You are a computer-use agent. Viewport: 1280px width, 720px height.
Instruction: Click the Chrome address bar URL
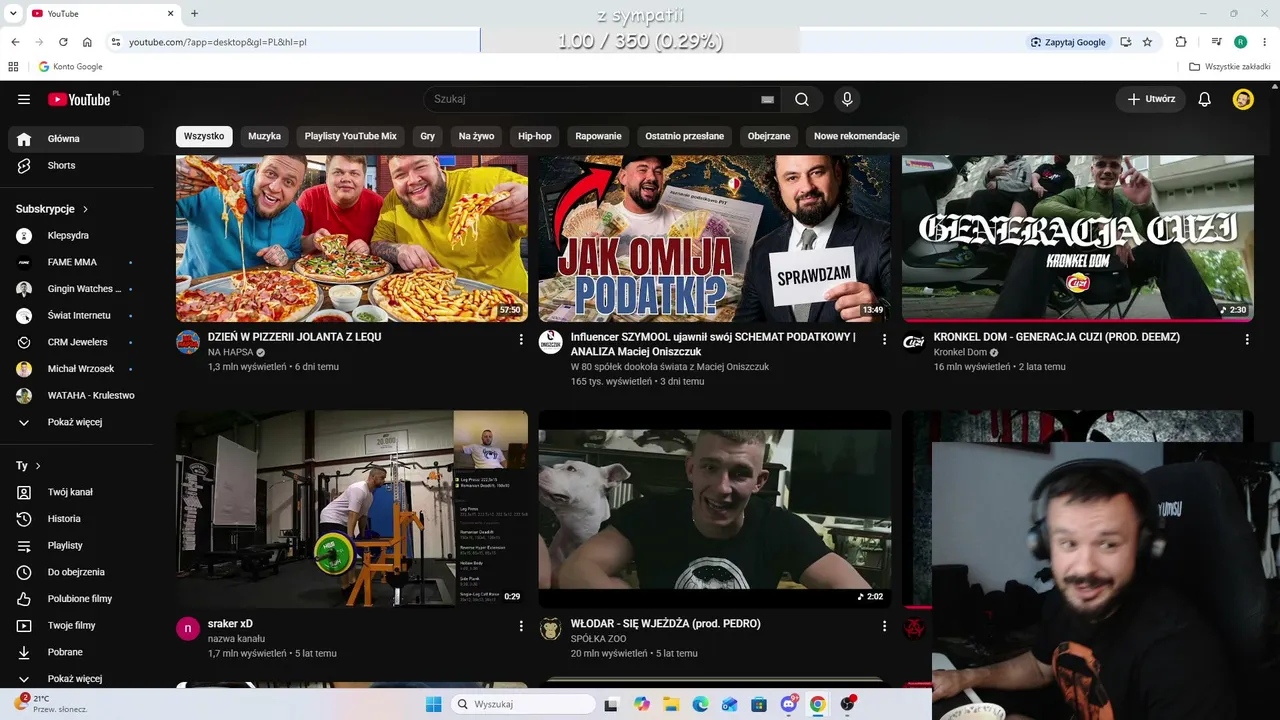(x=218, y=42)
